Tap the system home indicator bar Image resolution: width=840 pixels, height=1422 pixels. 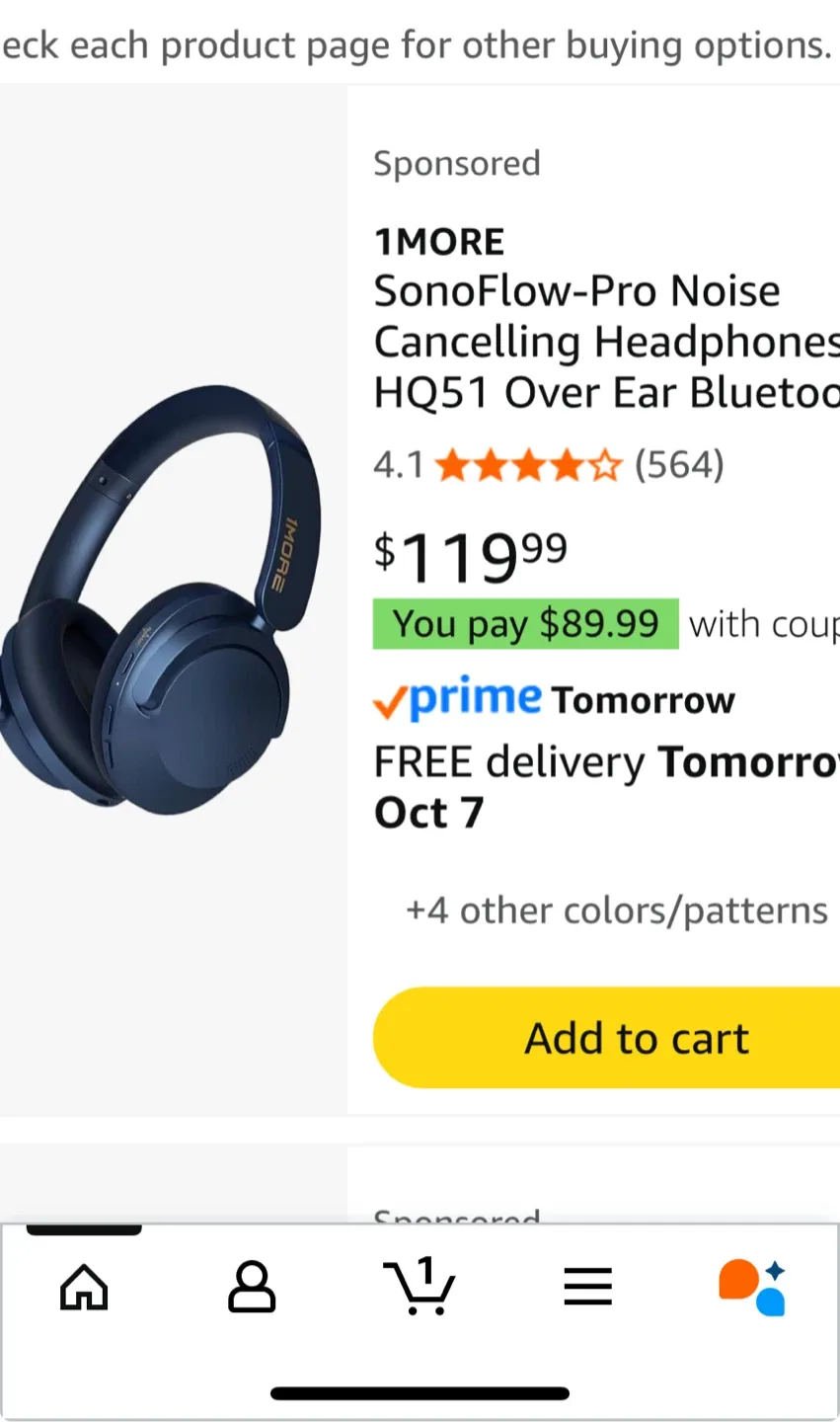coord(420,1393)
